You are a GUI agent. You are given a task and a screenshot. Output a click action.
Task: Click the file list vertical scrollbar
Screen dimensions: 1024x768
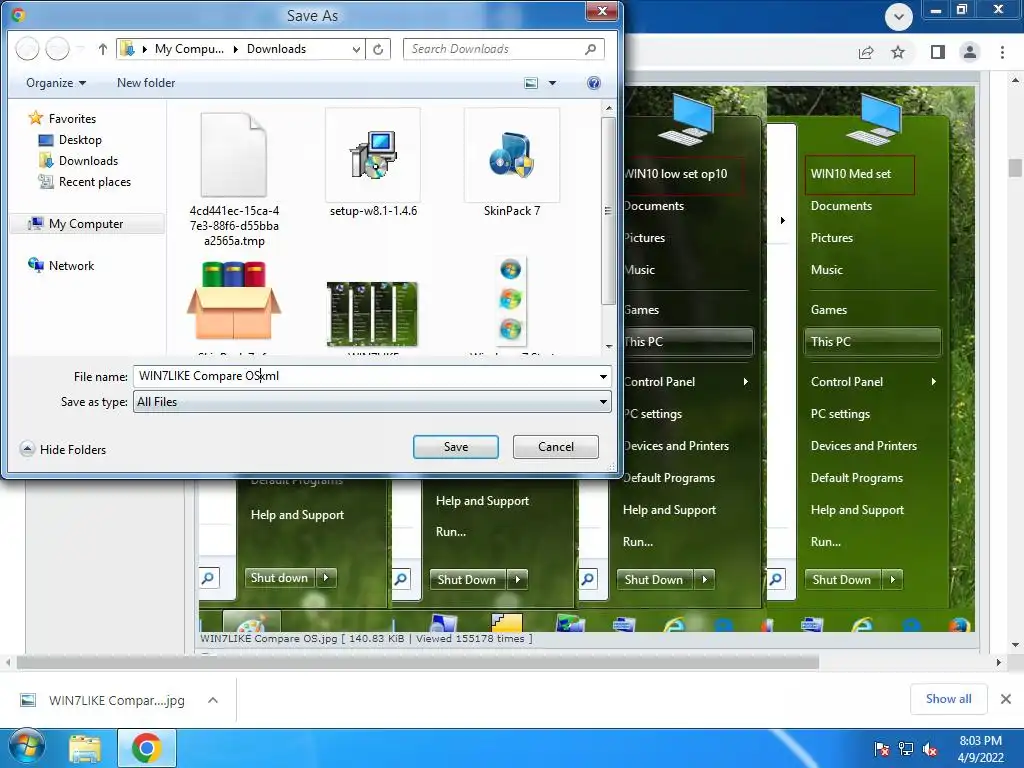click(x=609, y=211)
